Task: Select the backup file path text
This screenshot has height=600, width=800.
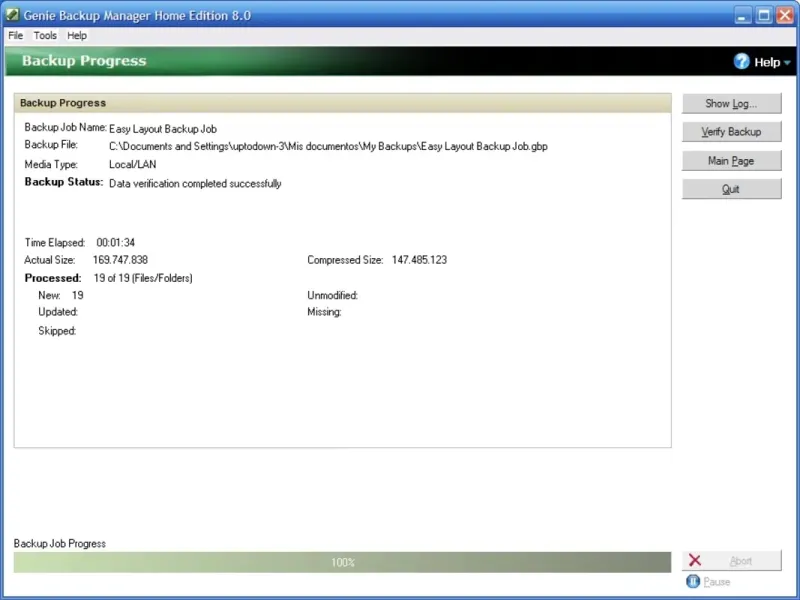Action: point(328,146)
